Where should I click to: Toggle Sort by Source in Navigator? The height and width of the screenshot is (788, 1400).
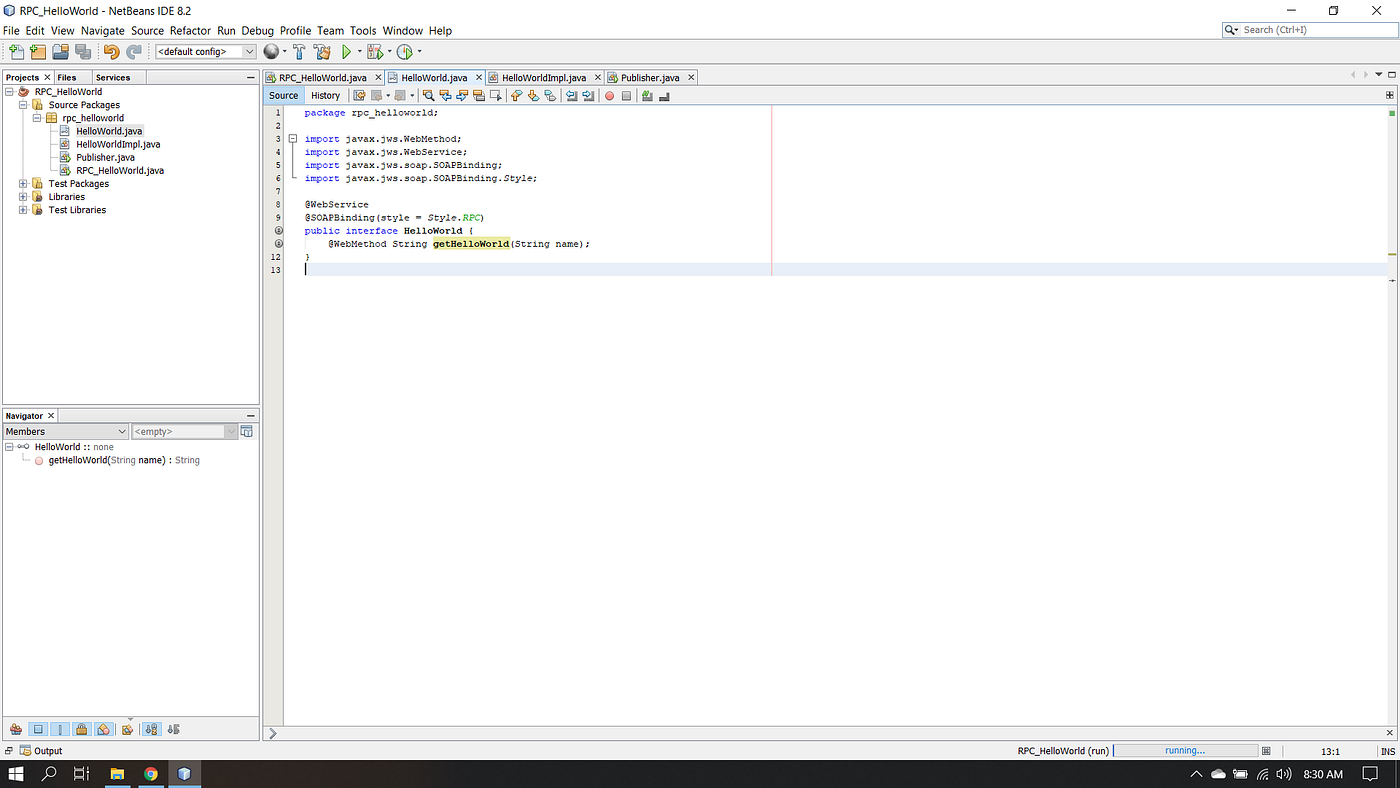(x=174, y=729)
